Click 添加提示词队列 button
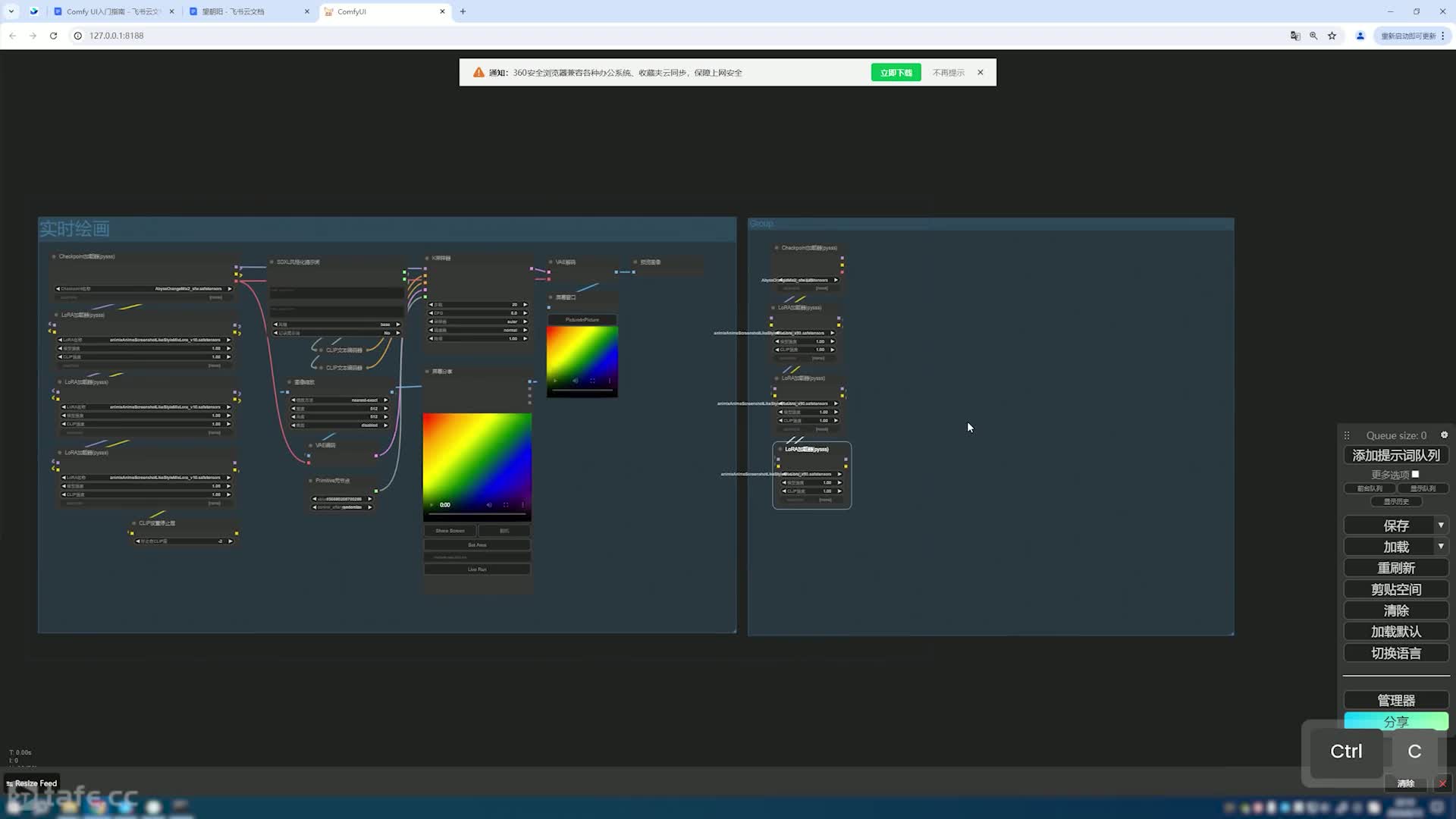The image size is (1456, 819). coord(1396,455)
